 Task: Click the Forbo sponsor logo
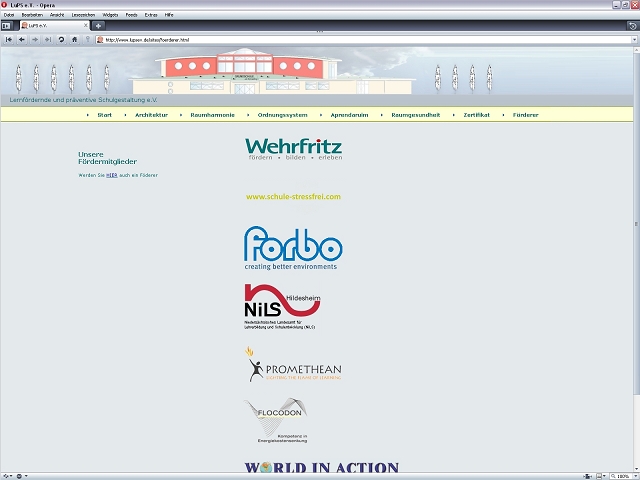[x=293, y=248]
